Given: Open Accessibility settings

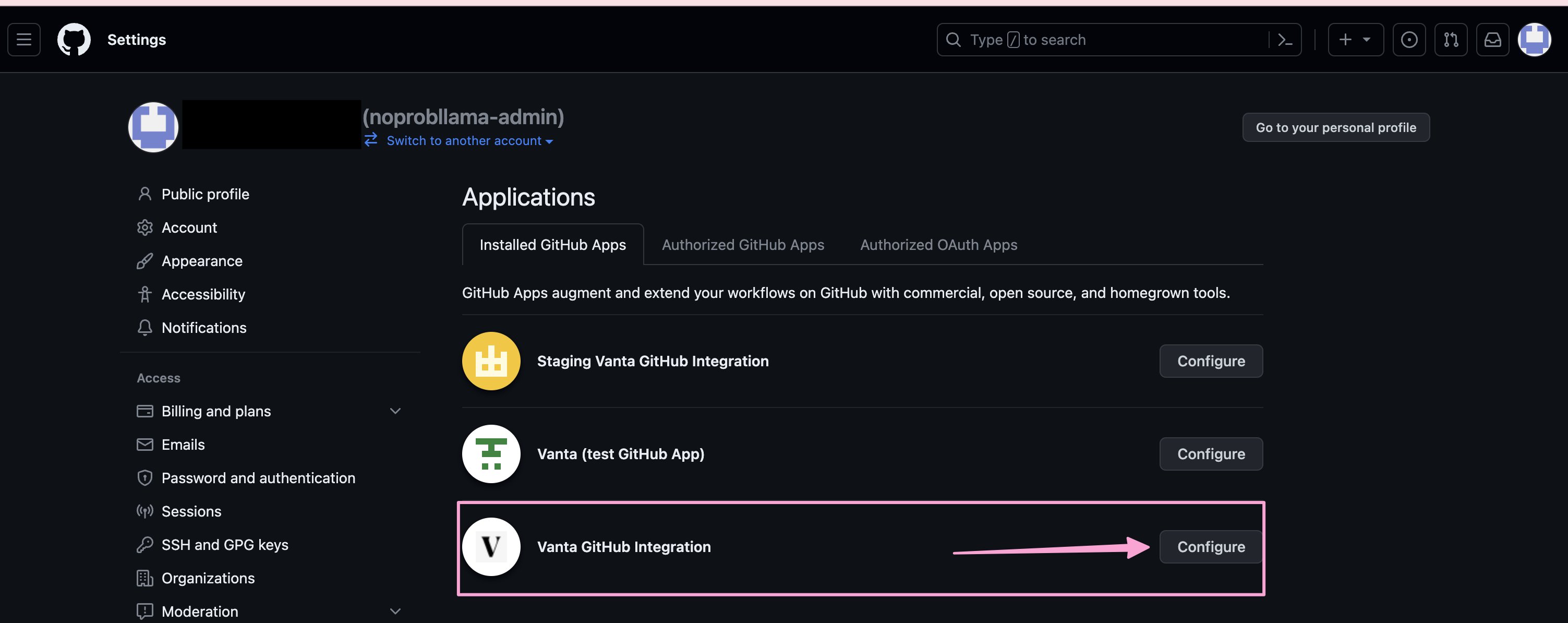Looking at the screenshot, I should (203, 294).
